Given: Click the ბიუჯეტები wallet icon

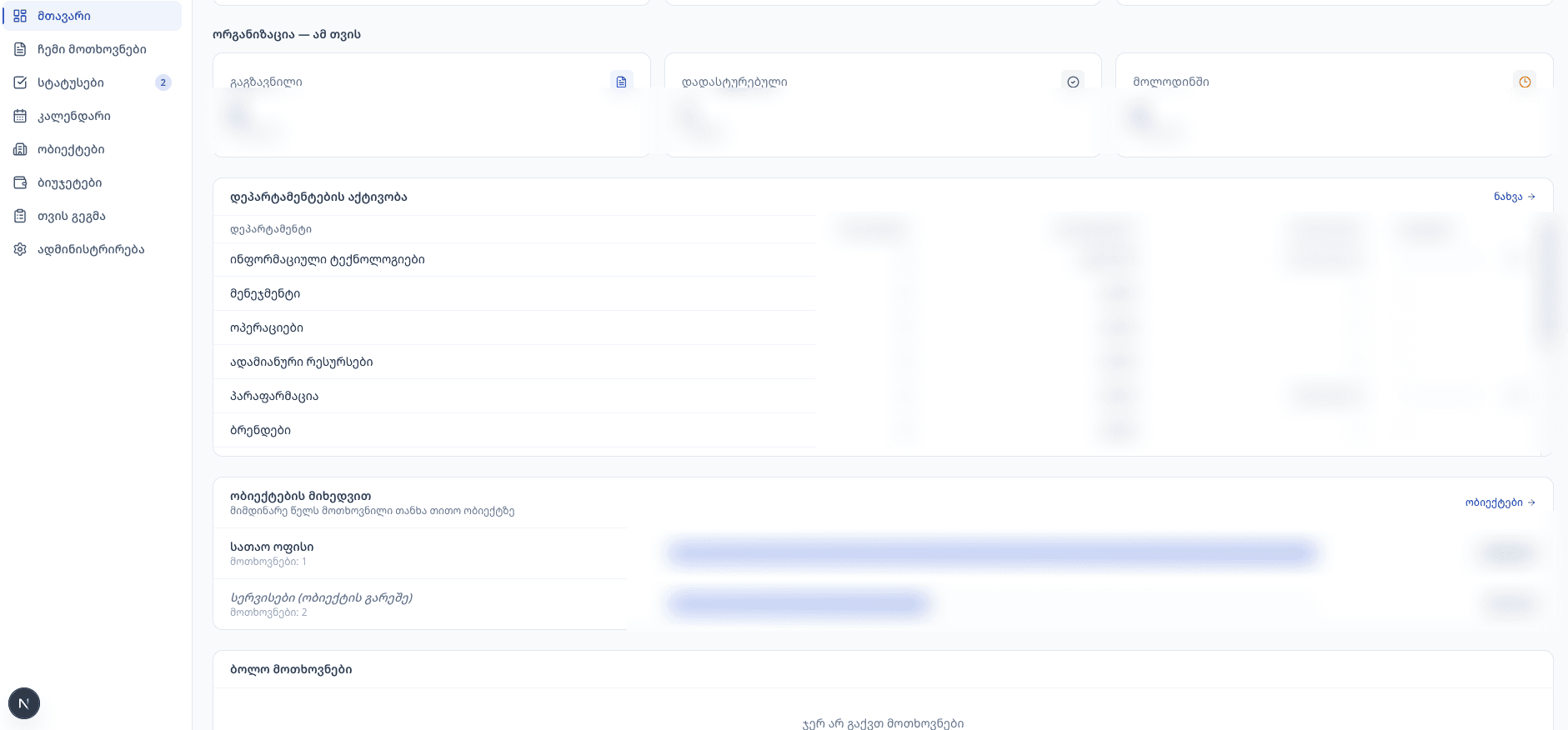Looking at the screenshot, I should (x=20, y=182).
